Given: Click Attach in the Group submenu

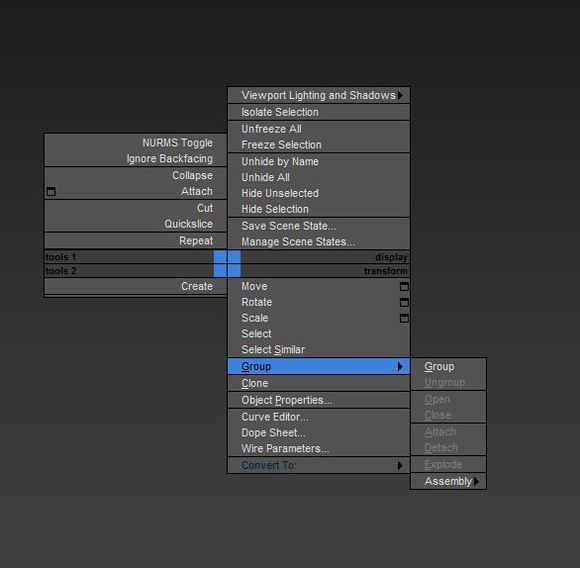Looking at the screenshot, I should (449, 432).
